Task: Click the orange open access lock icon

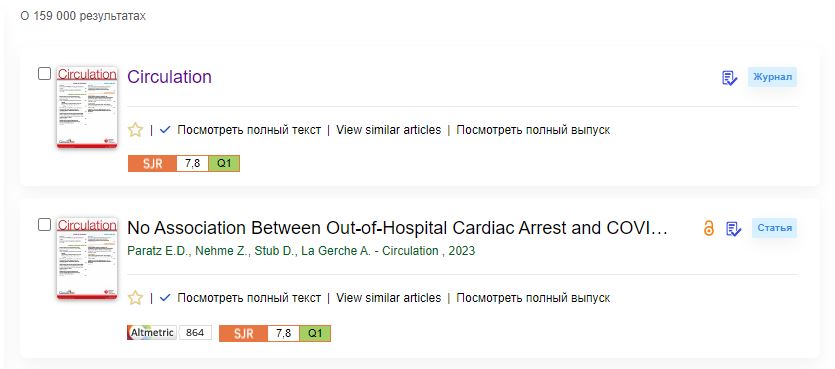Action: pos(708,228)
